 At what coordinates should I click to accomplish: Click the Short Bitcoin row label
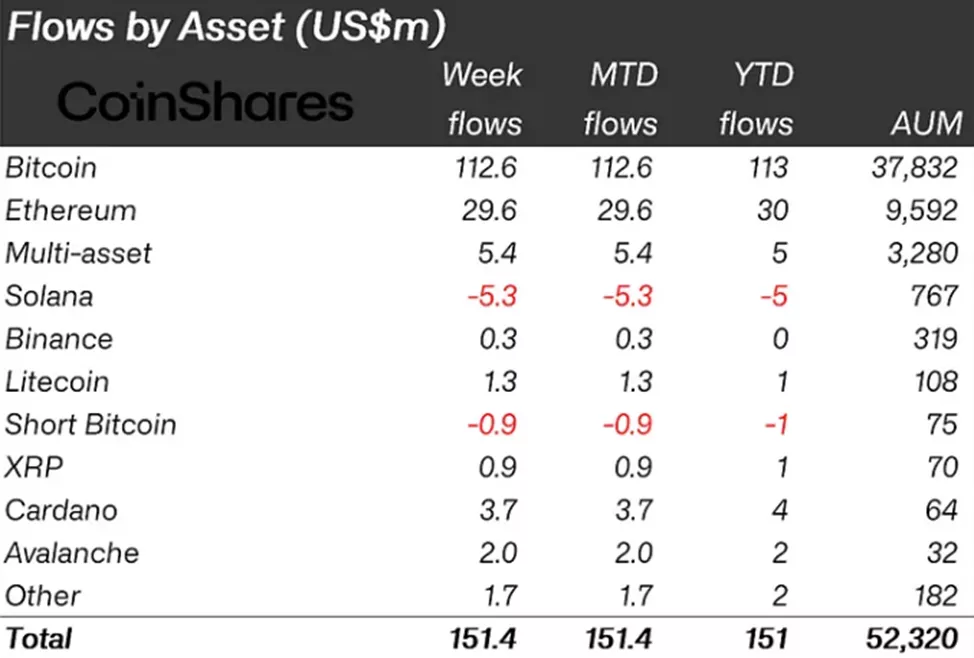point(90,424)
